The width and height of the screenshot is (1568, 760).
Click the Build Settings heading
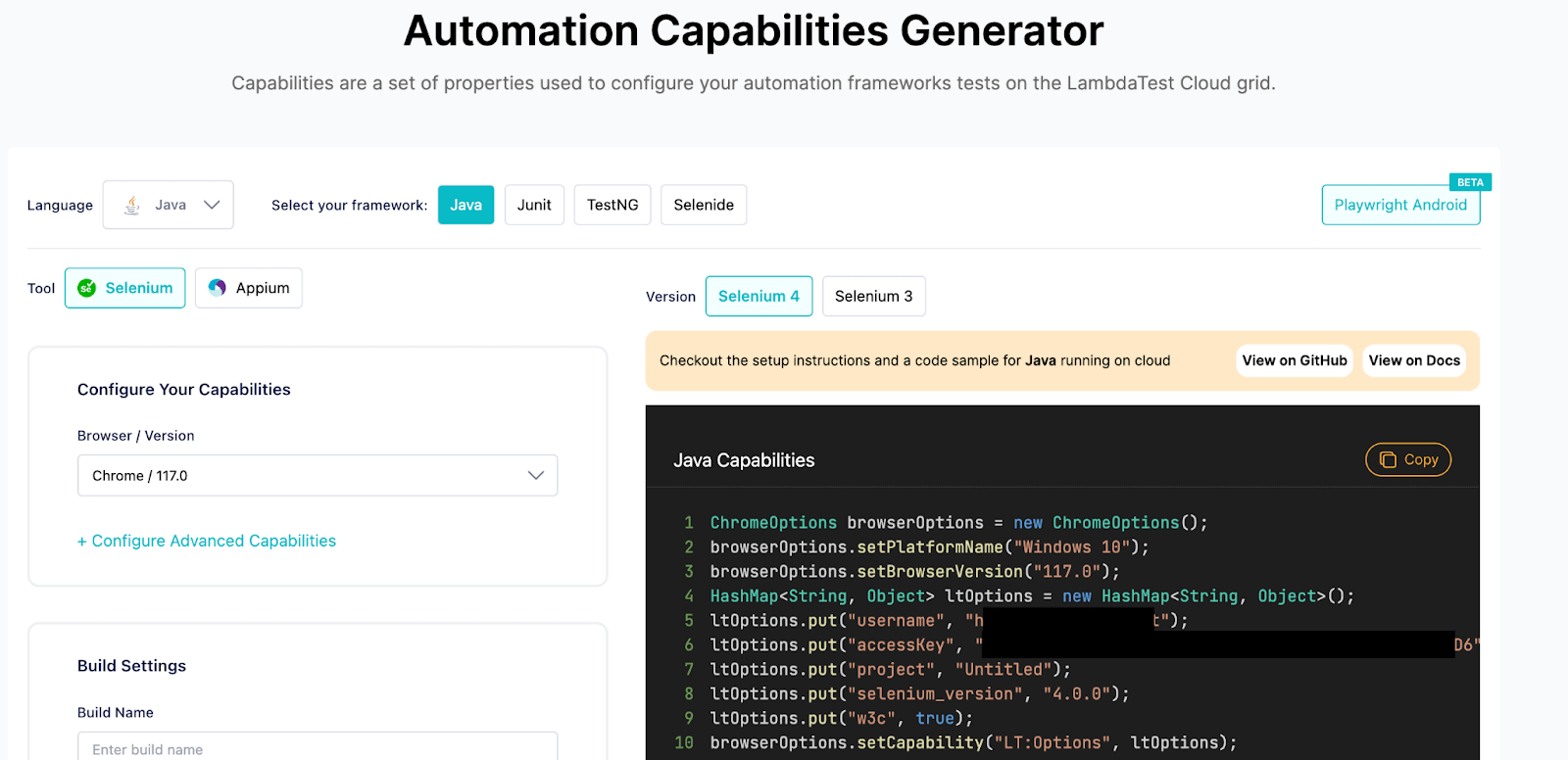pyautogui.click(x=131, y=665)
